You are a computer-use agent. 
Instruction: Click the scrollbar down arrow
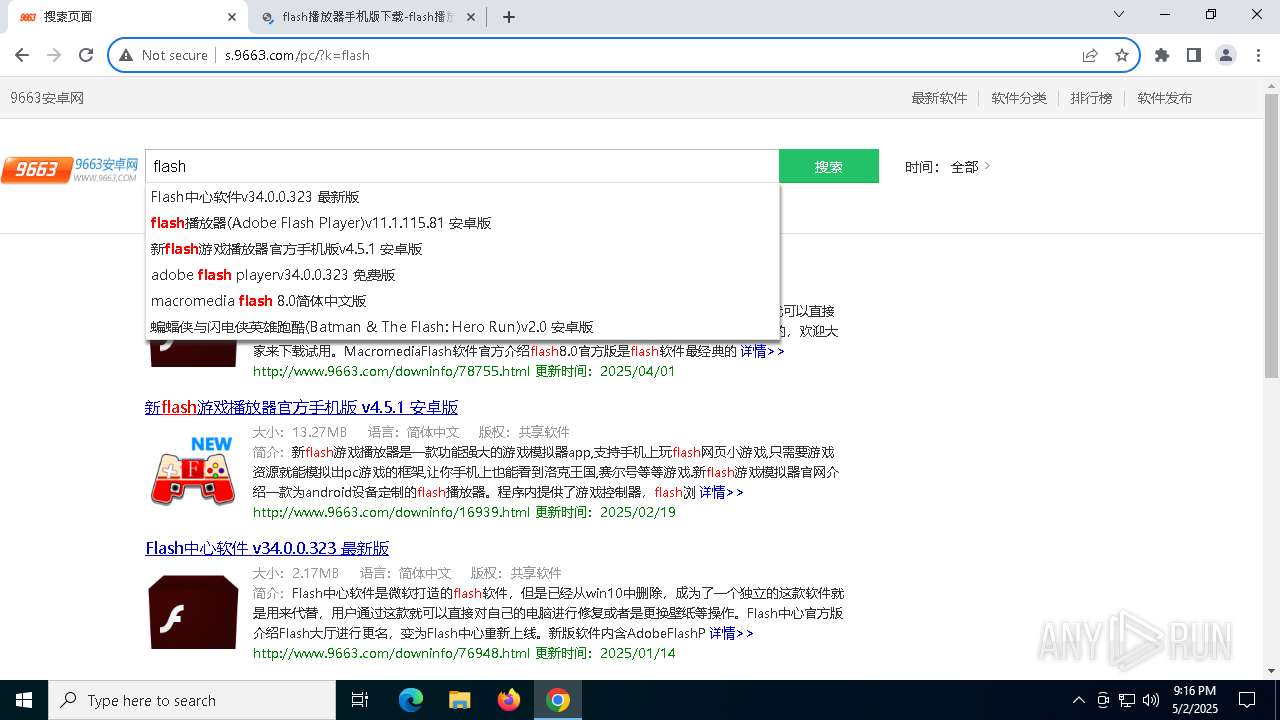click(1271, 671)
